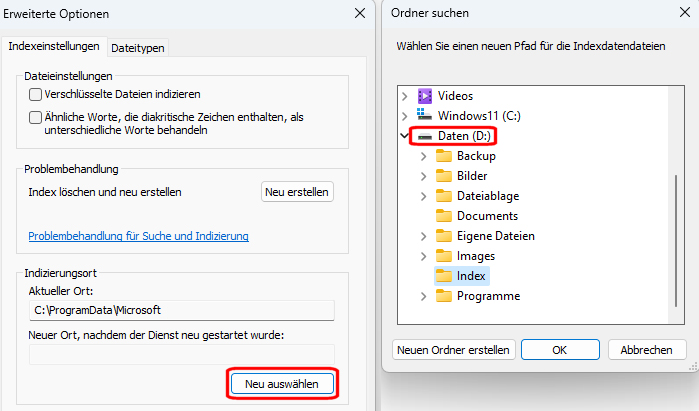Screen dimensions: 699x411
Task: Click the Eigene Dateien folder icon
Action: (444, 236)
